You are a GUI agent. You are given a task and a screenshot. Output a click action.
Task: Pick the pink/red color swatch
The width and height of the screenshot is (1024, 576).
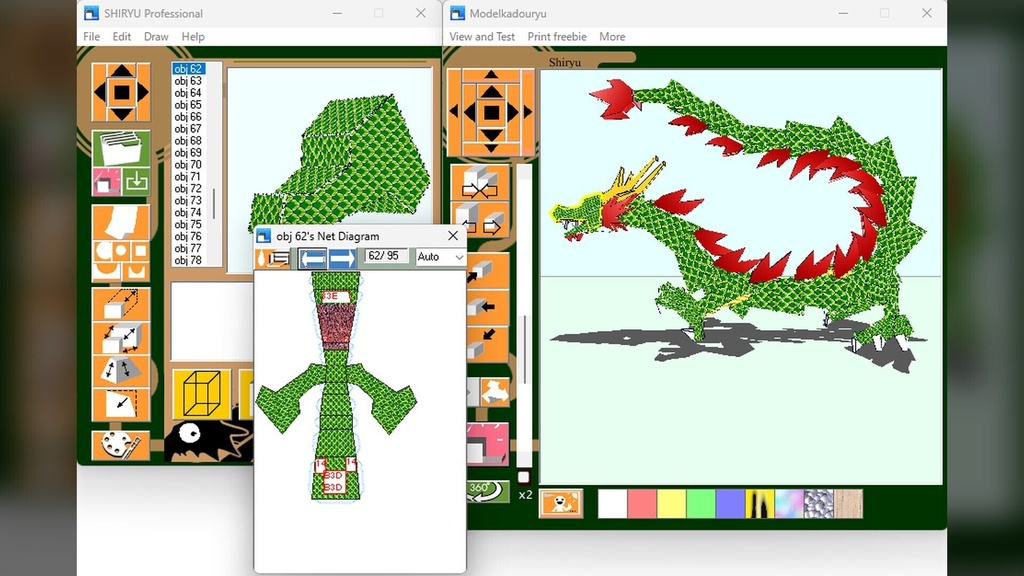pyautogui.click(x=642, y=504)
